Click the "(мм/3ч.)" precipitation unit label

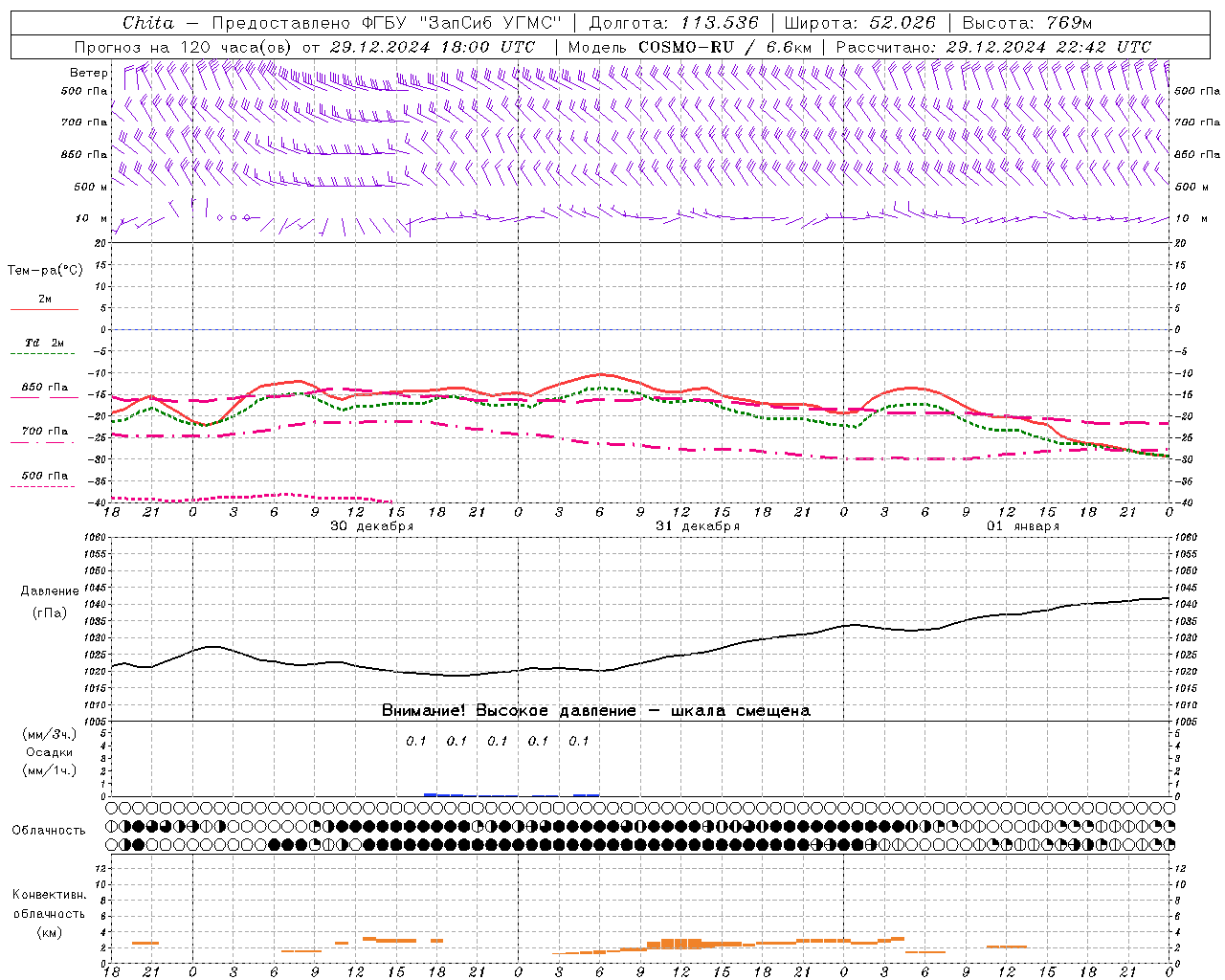click(x=49, y=735)
